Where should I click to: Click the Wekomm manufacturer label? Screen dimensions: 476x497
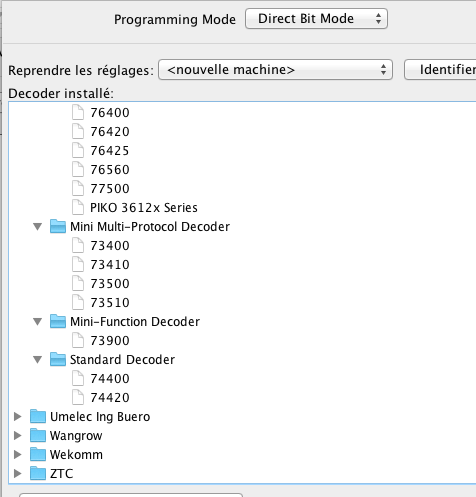tap(76, 455)
